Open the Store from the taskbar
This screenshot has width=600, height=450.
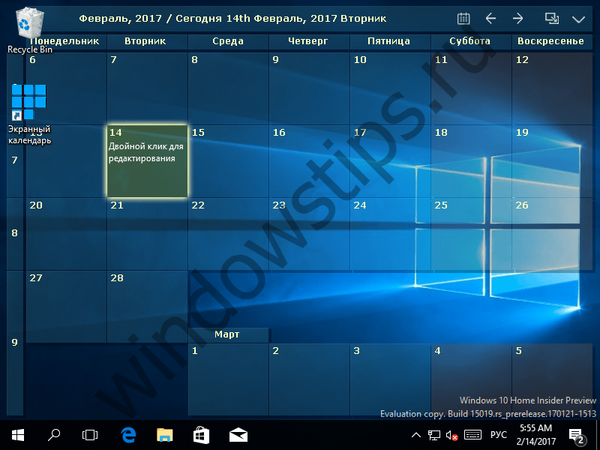point(201,435)
